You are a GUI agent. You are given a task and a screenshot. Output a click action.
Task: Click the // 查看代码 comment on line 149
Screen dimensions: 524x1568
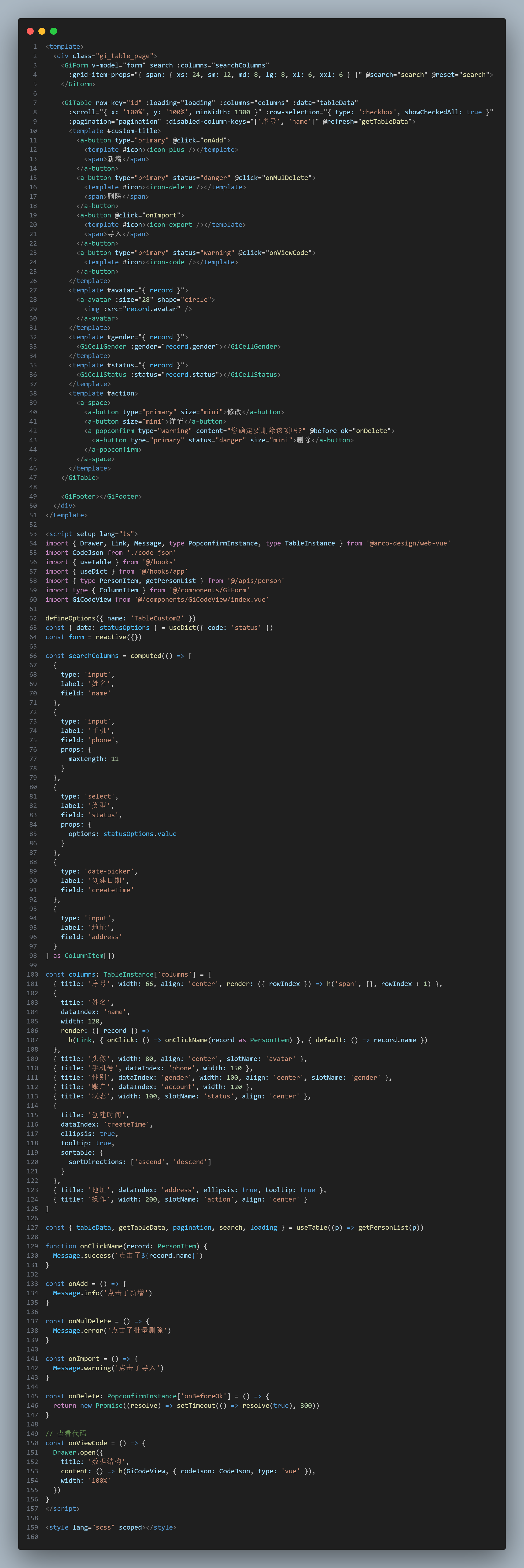click(x=66, y=1434)
